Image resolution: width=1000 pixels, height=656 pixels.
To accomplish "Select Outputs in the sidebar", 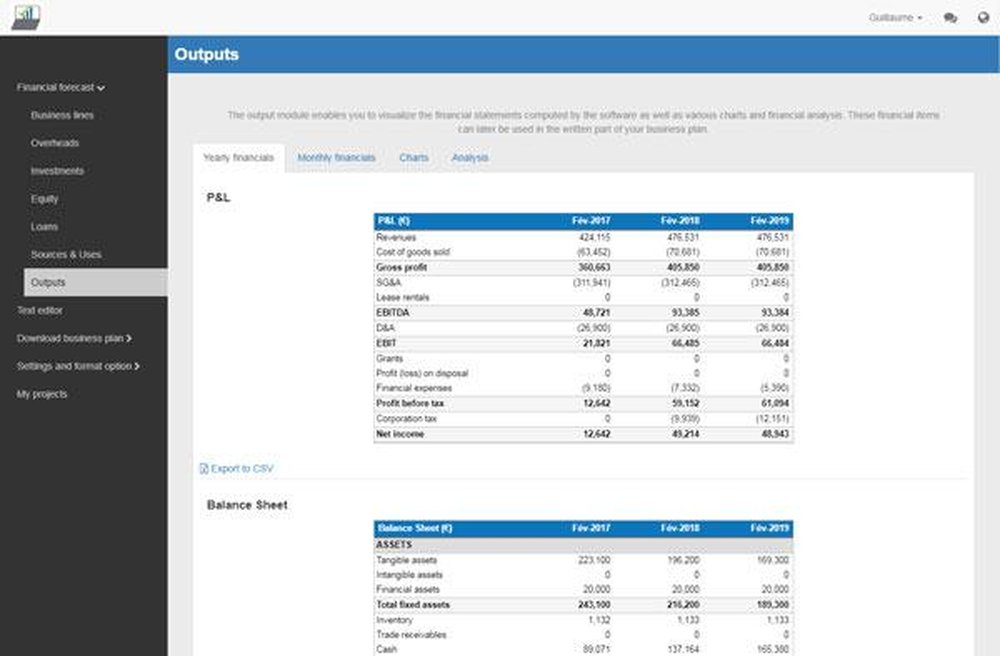I will click(96, 282).
